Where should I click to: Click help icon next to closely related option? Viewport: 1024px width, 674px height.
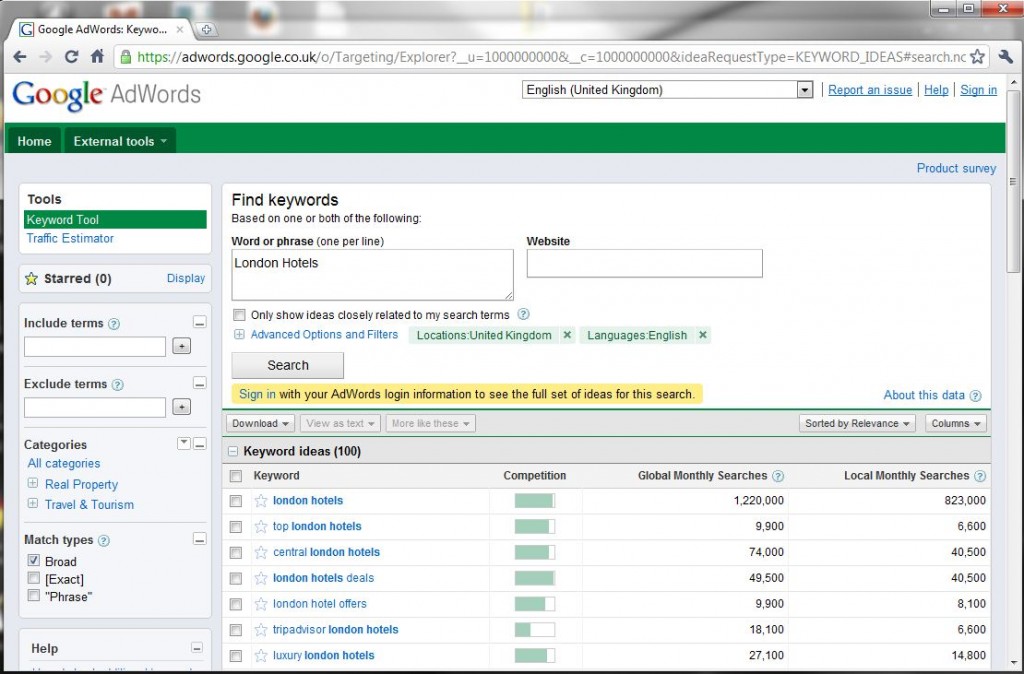(x=523, y=314)
